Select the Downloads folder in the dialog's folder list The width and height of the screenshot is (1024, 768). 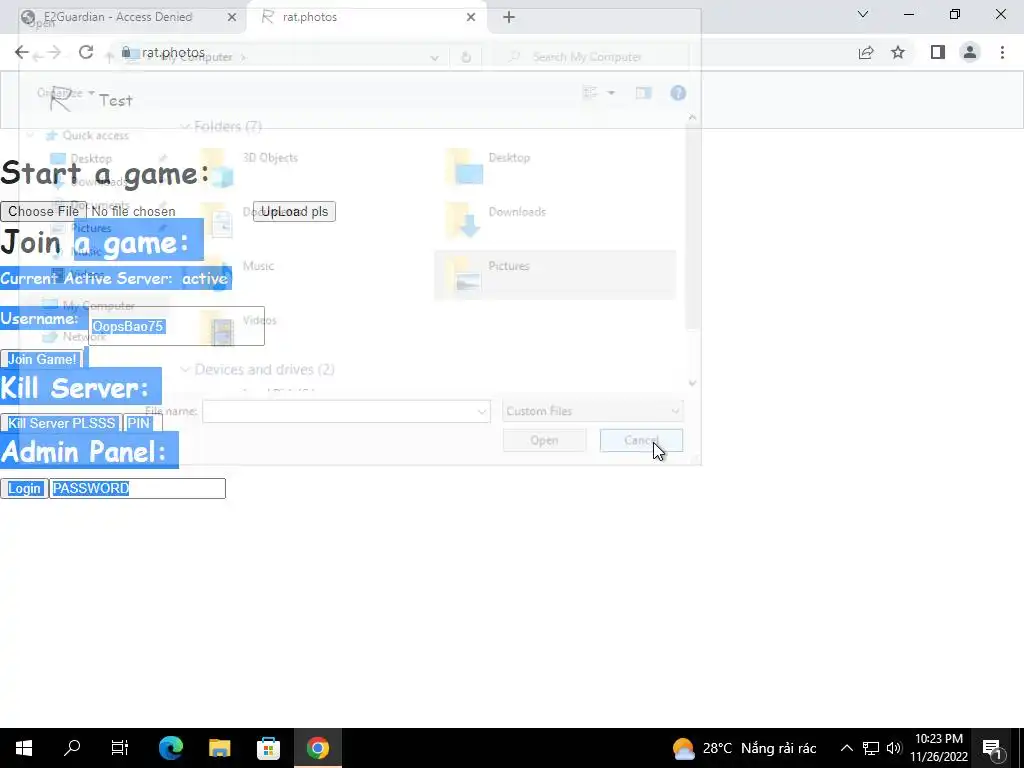pos(555,221)
